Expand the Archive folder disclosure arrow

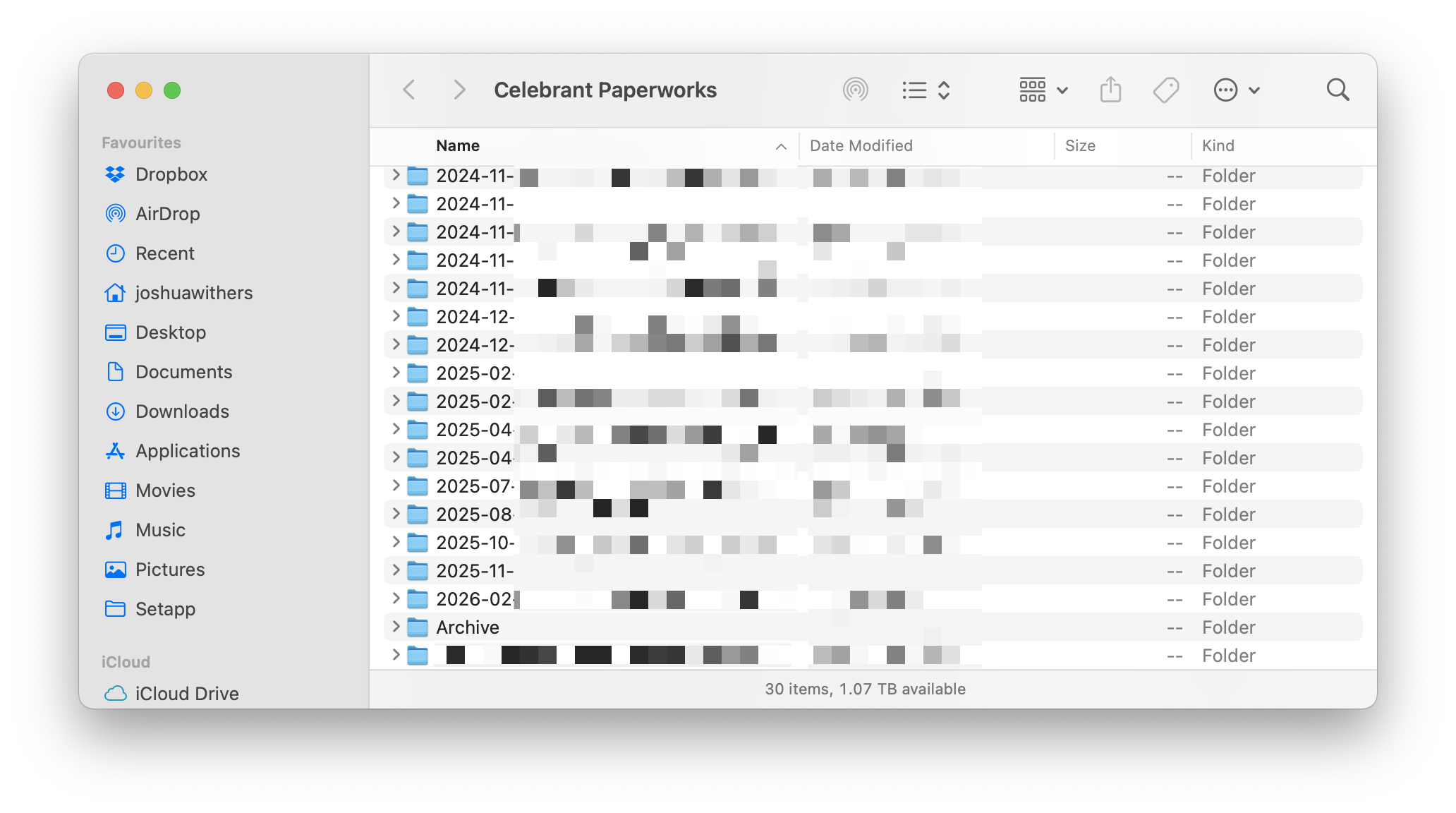click(396, 627)
